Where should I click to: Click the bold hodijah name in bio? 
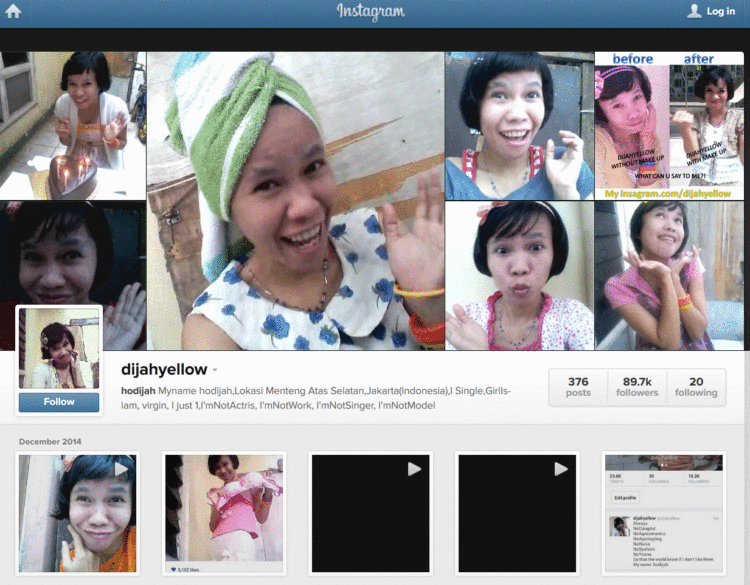(x=138, y=391)
